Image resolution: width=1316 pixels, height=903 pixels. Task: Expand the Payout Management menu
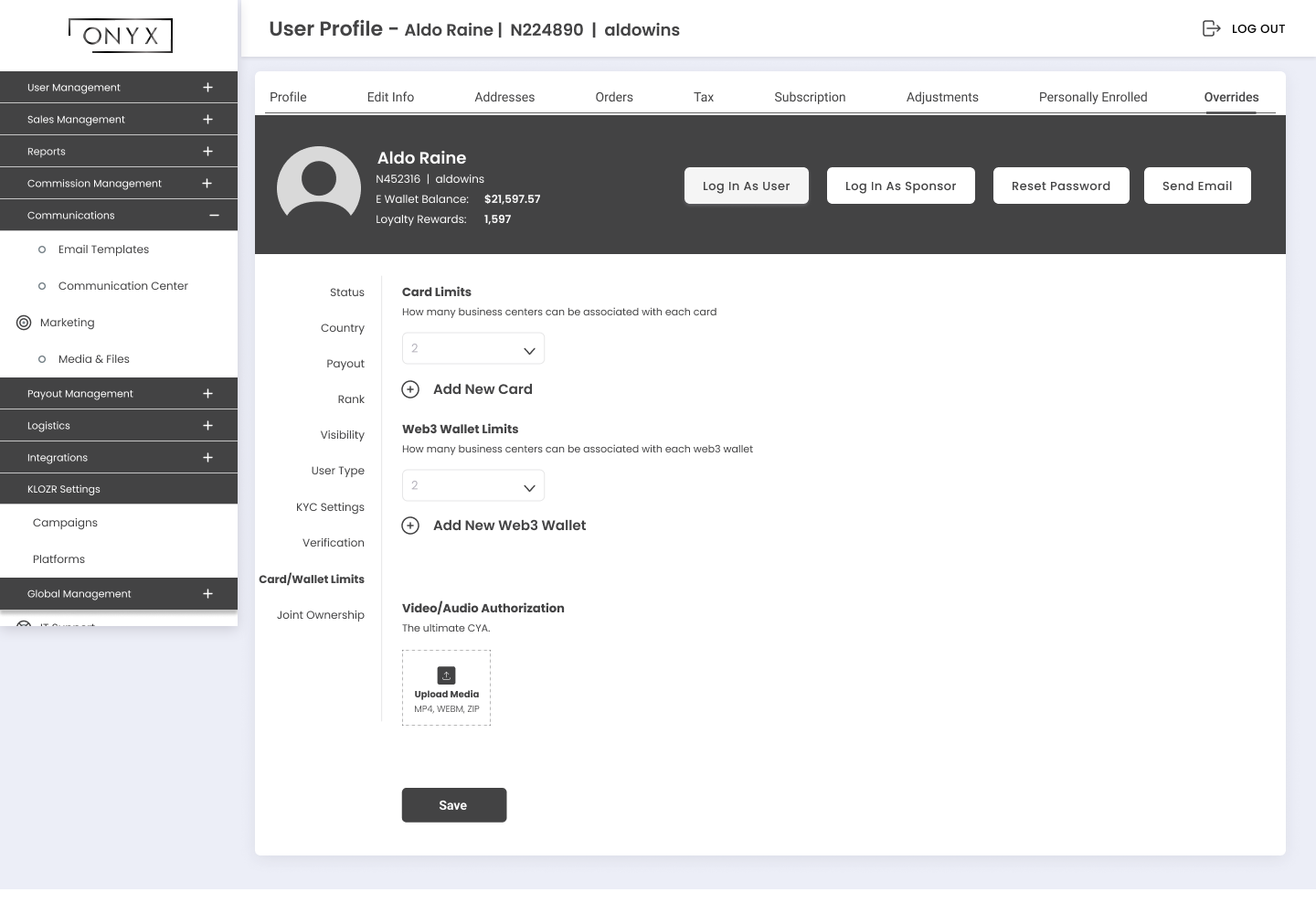pyautogui.click(x=207, y=394)
